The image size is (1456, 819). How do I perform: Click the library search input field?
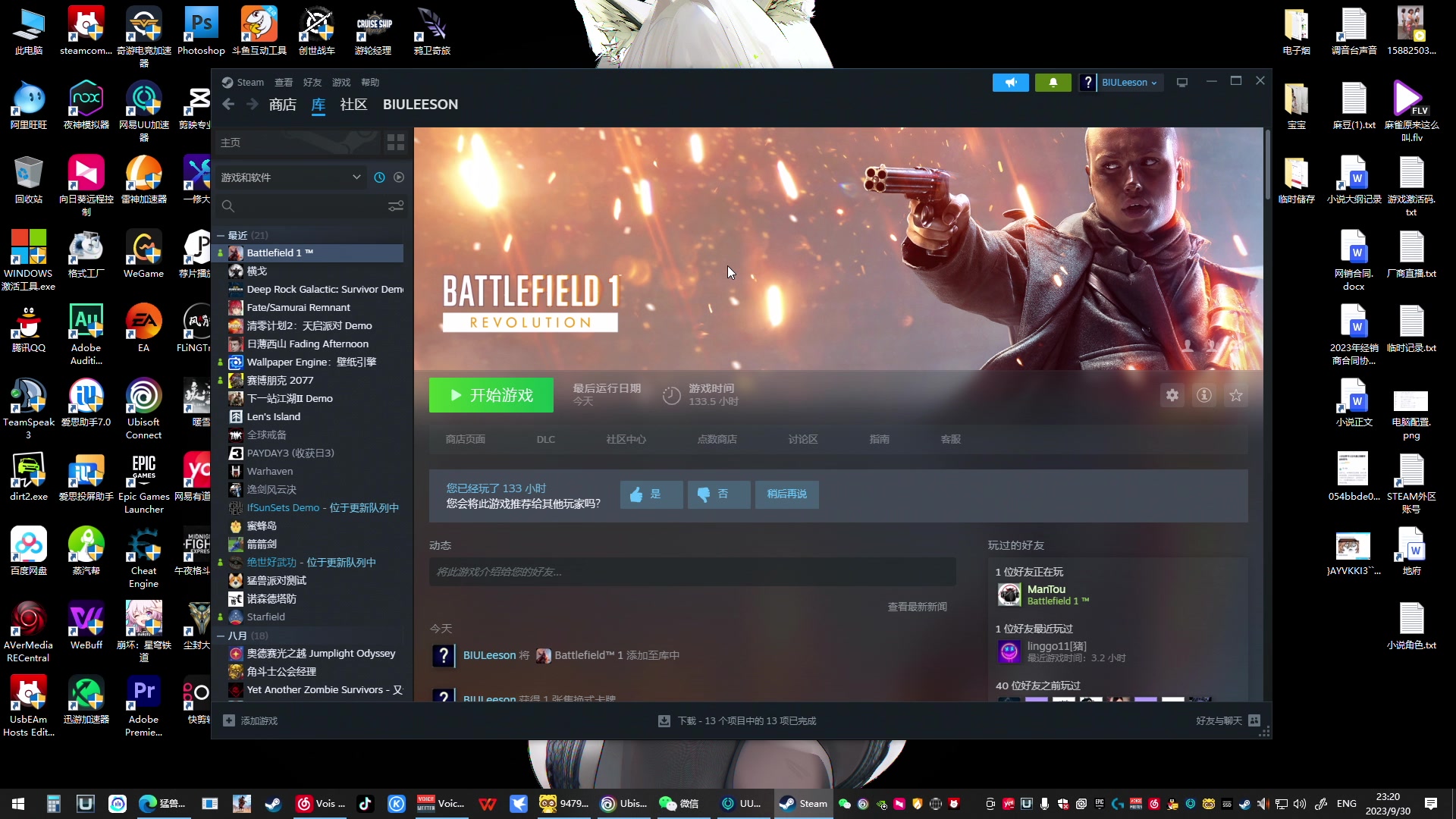tap(311, 206)
